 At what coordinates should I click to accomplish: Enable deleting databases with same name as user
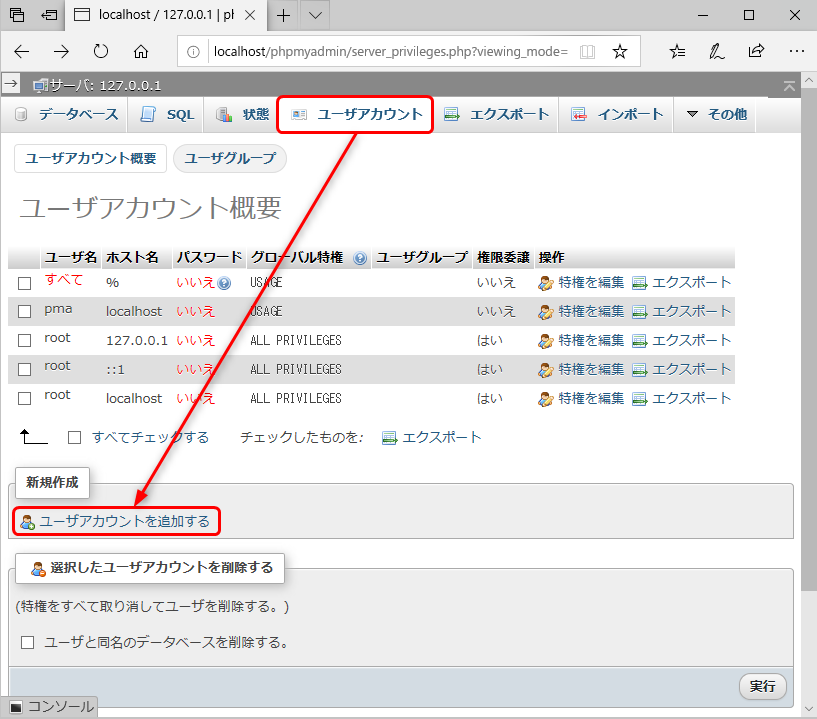click(x=28, y=642)
